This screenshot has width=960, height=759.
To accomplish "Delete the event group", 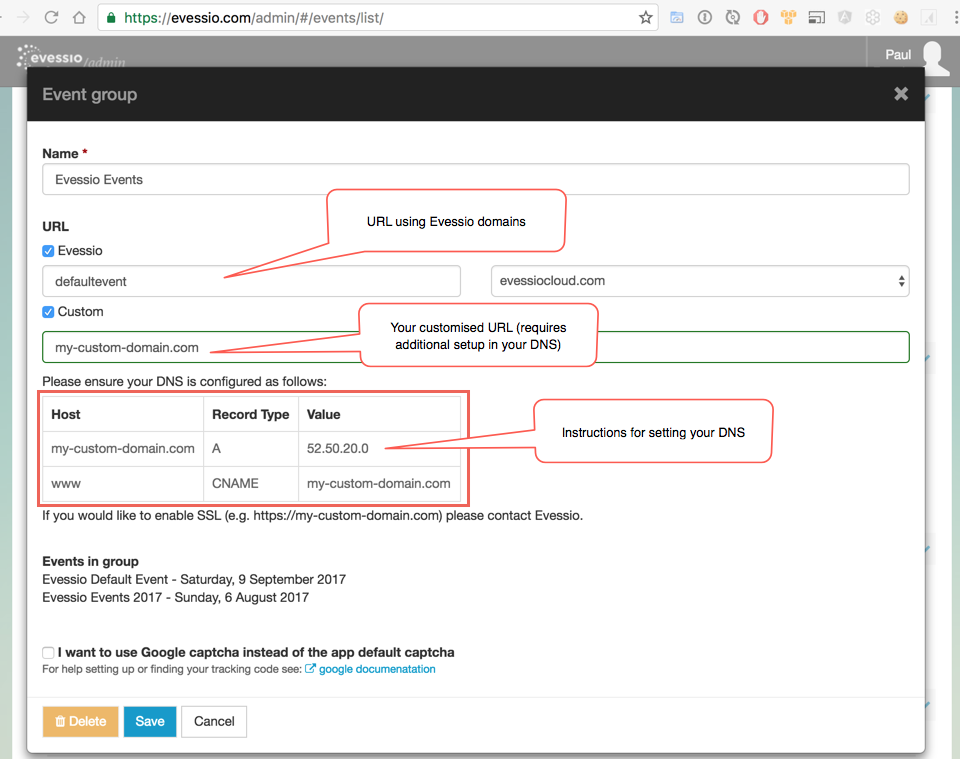I will coord(80,721).
